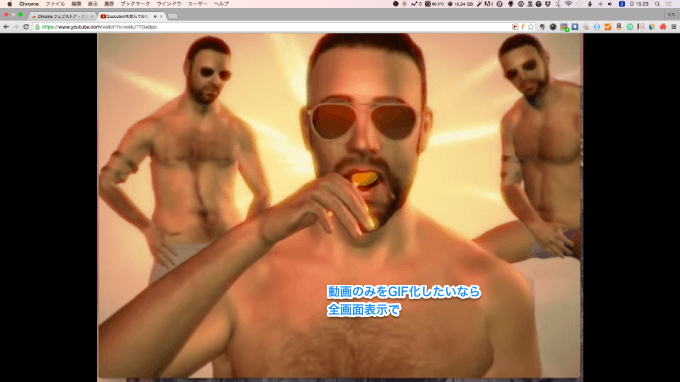Click the menu bar clock showing 15:23
Screen dimensions: 680x382
639,4
